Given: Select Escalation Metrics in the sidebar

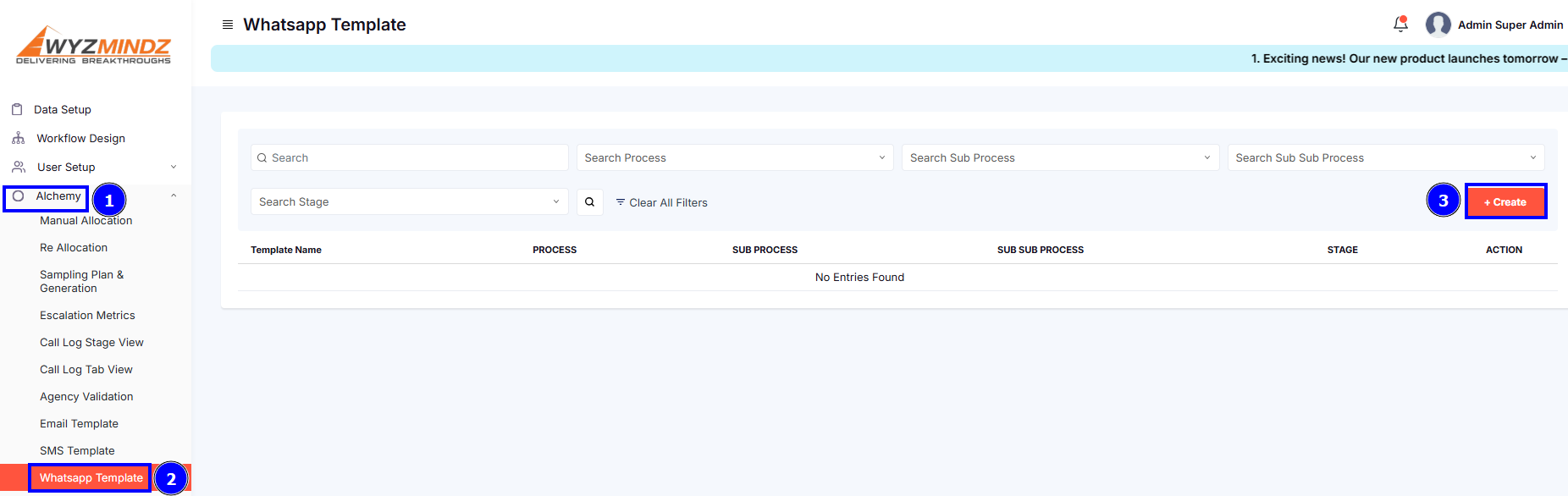Looking at the screenshot, I should 87,316.
